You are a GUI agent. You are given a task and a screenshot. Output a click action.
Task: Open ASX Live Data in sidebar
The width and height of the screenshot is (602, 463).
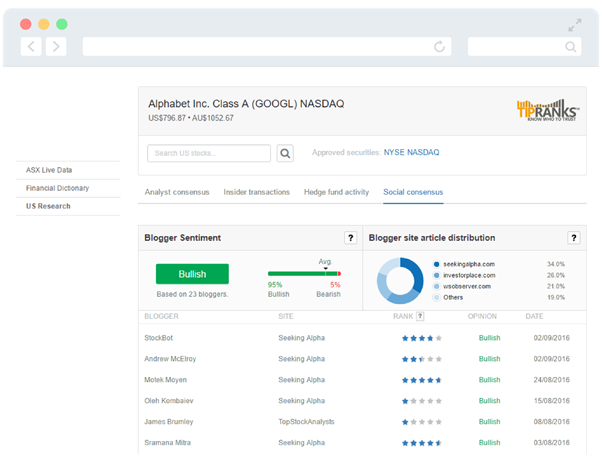(x=49, y=170)
